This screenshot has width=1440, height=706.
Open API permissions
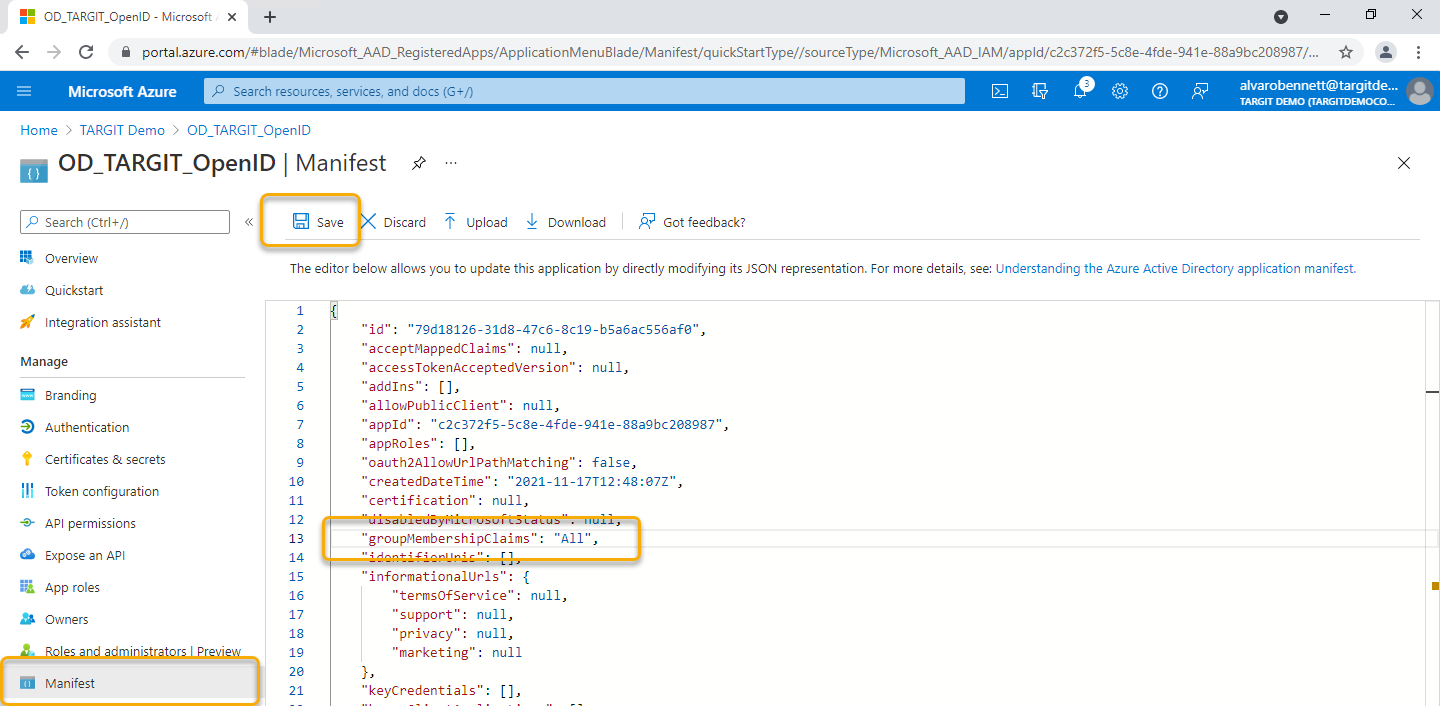(x=90, y=523)
